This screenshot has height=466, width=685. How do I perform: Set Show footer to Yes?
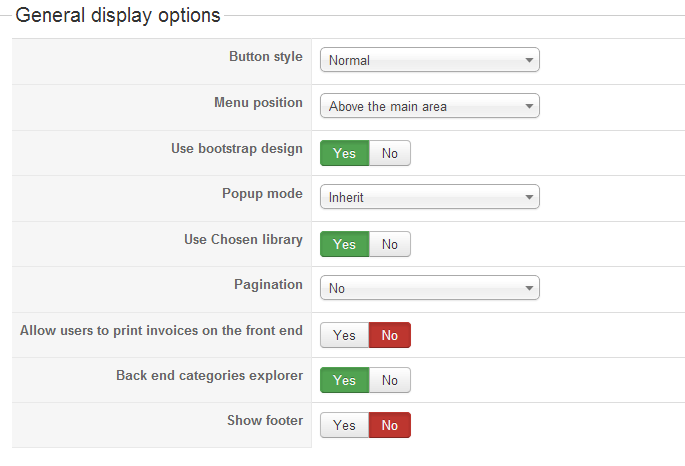344,425
